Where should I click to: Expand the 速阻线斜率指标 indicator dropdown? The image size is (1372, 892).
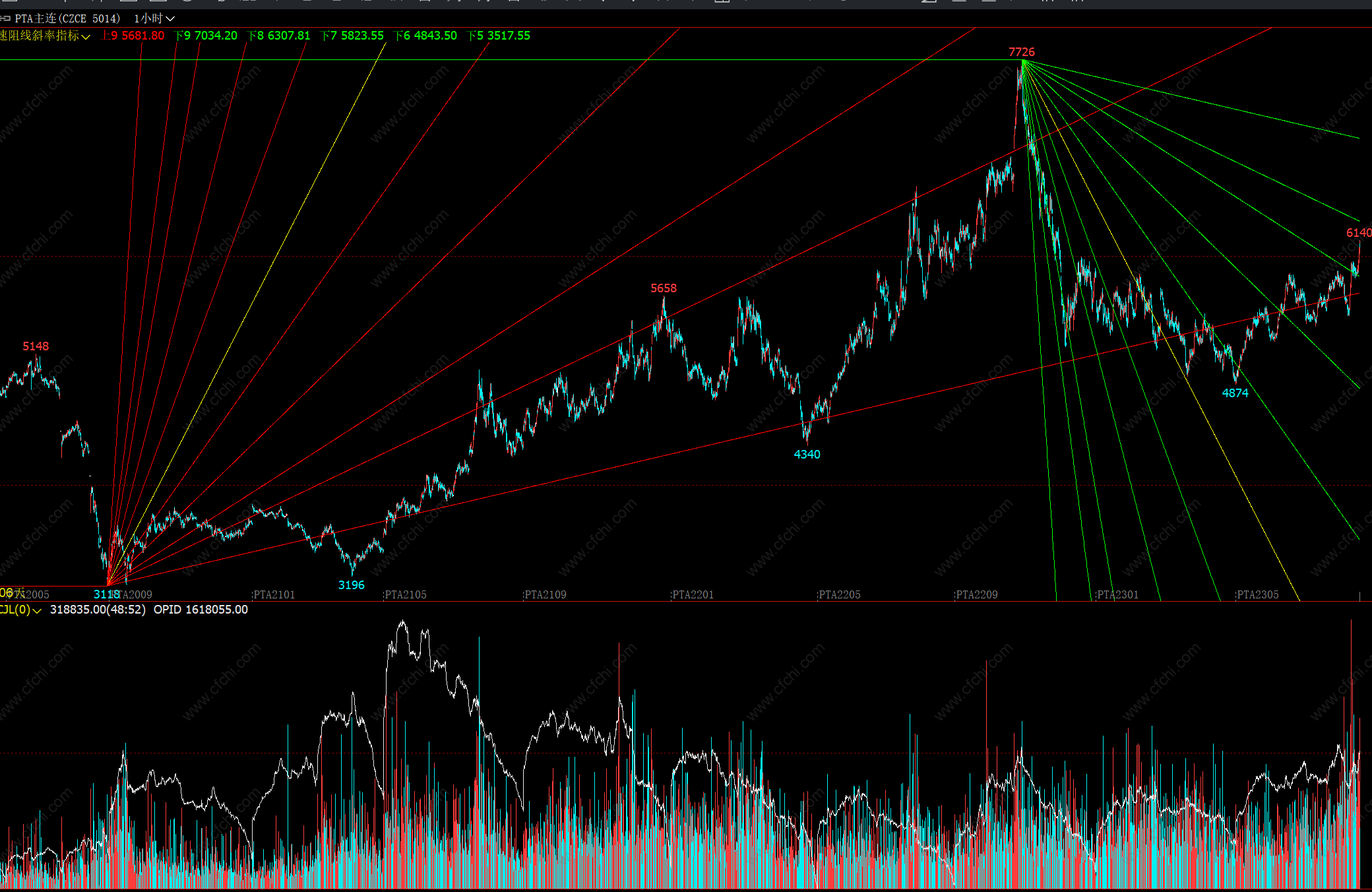pos(85,36)
